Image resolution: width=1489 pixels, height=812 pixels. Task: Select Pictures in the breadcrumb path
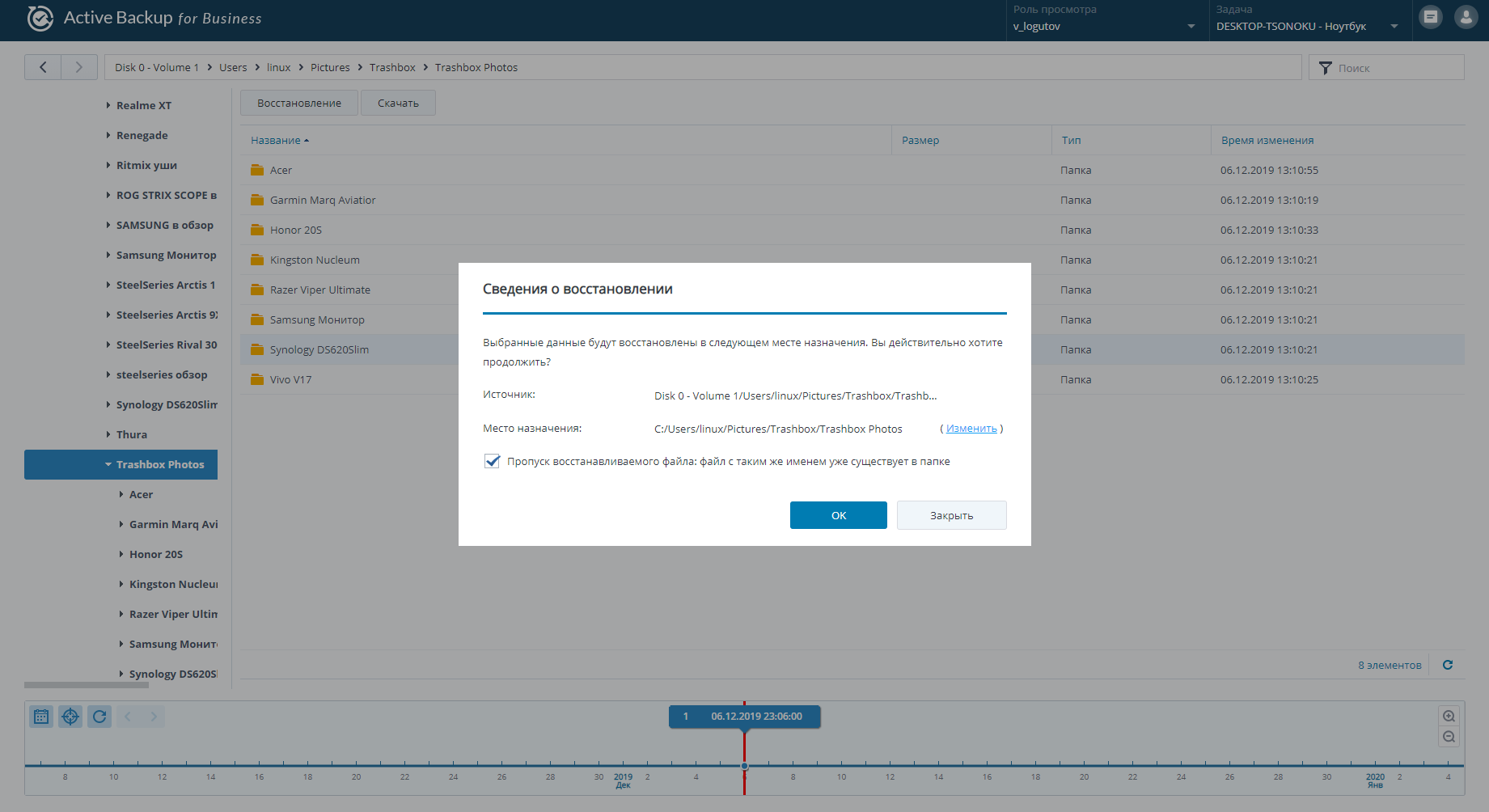(x=330, y=67)
